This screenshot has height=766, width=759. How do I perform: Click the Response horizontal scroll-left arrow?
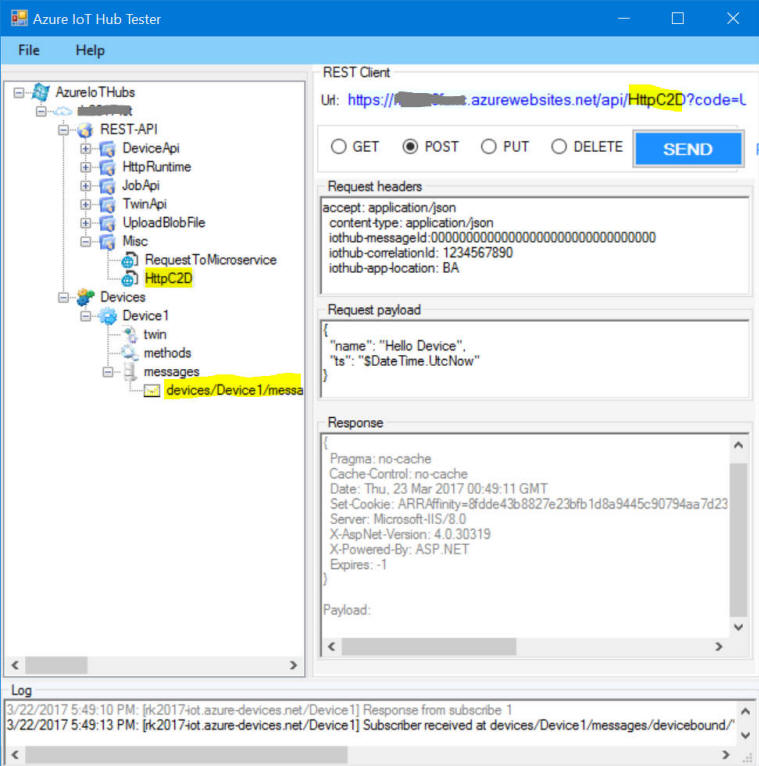[x=332, y=646]
